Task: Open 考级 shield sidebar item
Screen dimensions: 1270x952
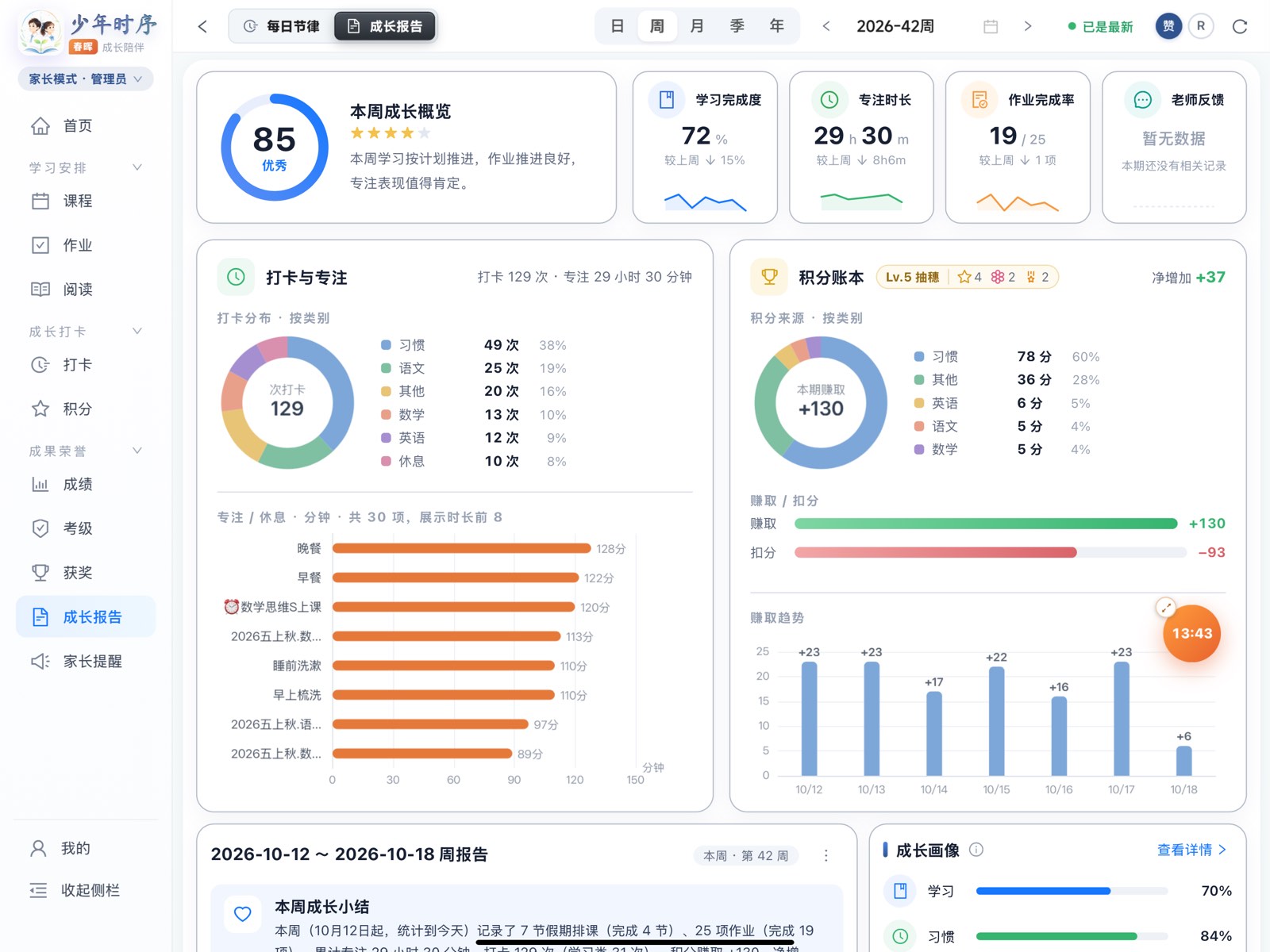Action: point(86,528)
